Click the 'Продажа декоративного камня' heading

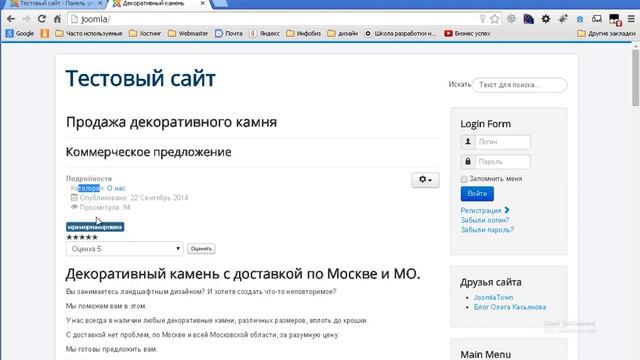[x=171, y=122]
